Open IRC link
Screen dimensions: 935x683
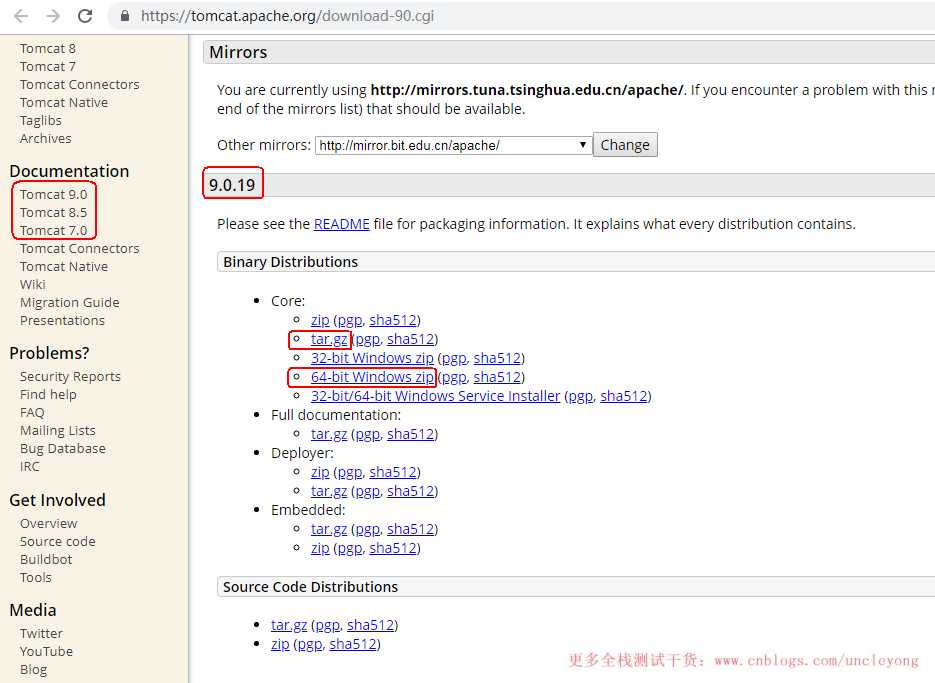[30, 466]
